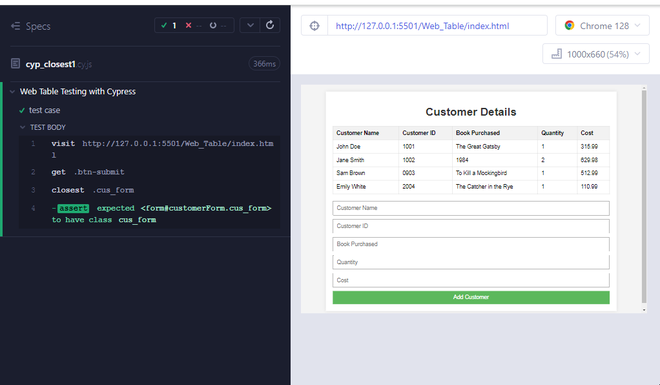
Task: Select the closest .cus_form command row
Action: click(x=149, y=190)
